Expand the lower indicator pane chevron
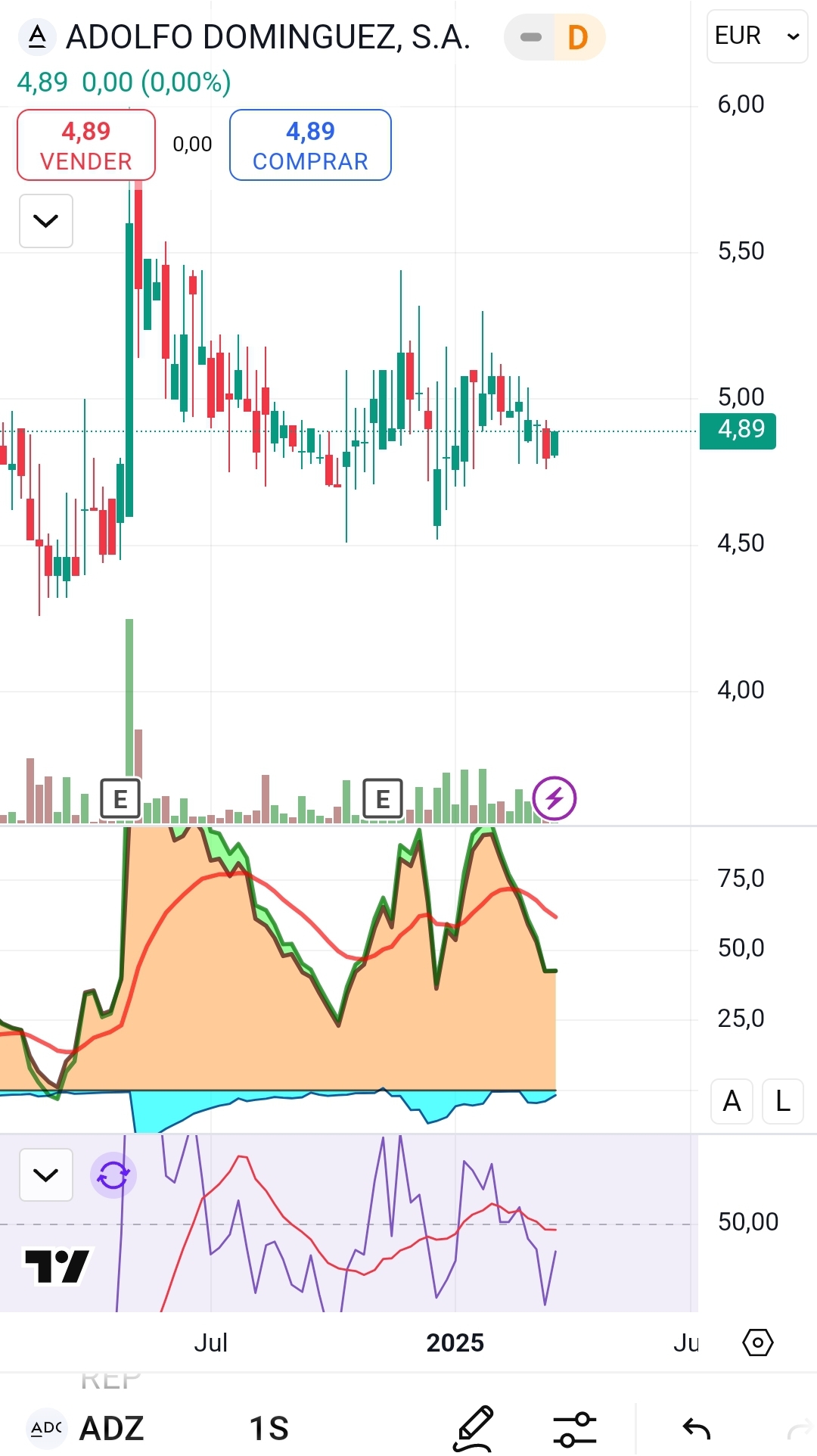The width and height of the screenshot is (817, 1456). [x=46, y=1175]
